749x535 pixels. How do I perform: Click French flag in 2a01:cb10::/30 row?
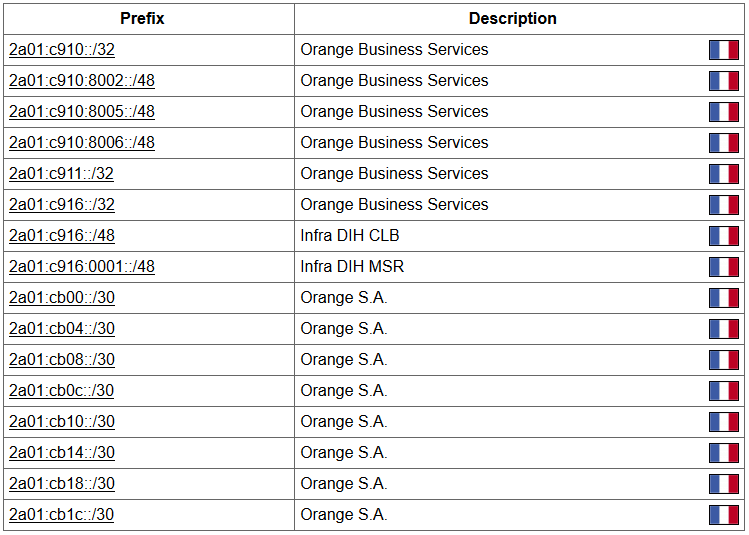[x=724, y=422]
